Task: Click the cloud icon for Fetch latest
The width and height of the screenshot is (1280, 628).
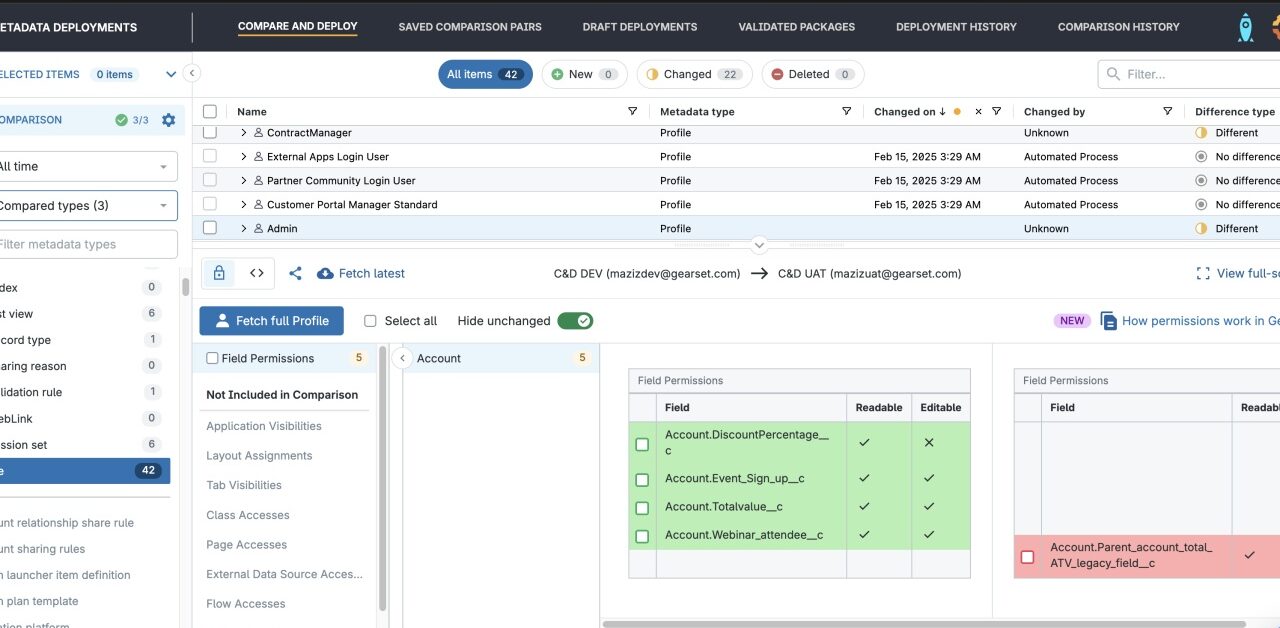Action: (x=325, y=273)
